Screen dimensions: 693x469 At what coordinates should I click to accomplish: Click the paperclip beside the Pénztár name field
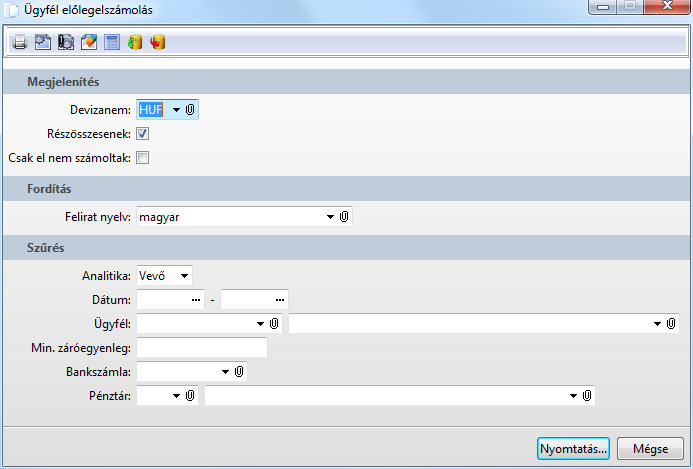click(x=587, y=396)
